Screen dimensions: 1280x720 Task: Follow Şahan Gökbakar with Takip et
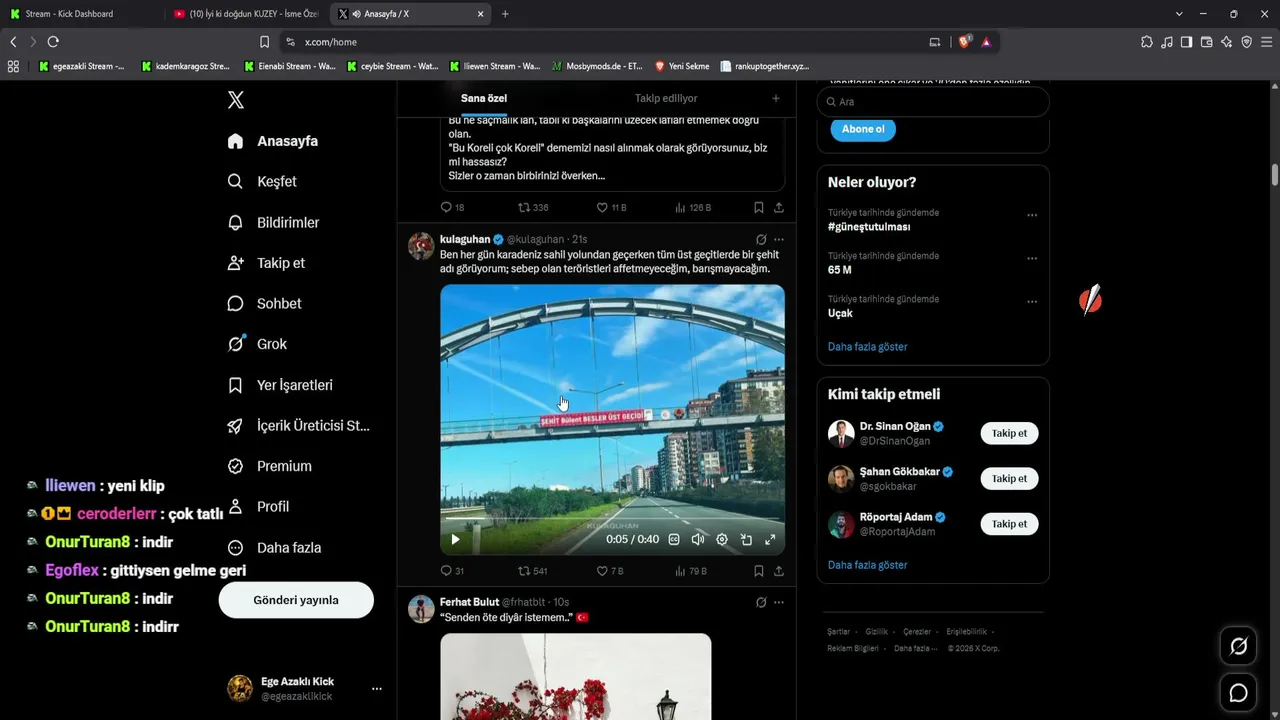(1009, 478)
